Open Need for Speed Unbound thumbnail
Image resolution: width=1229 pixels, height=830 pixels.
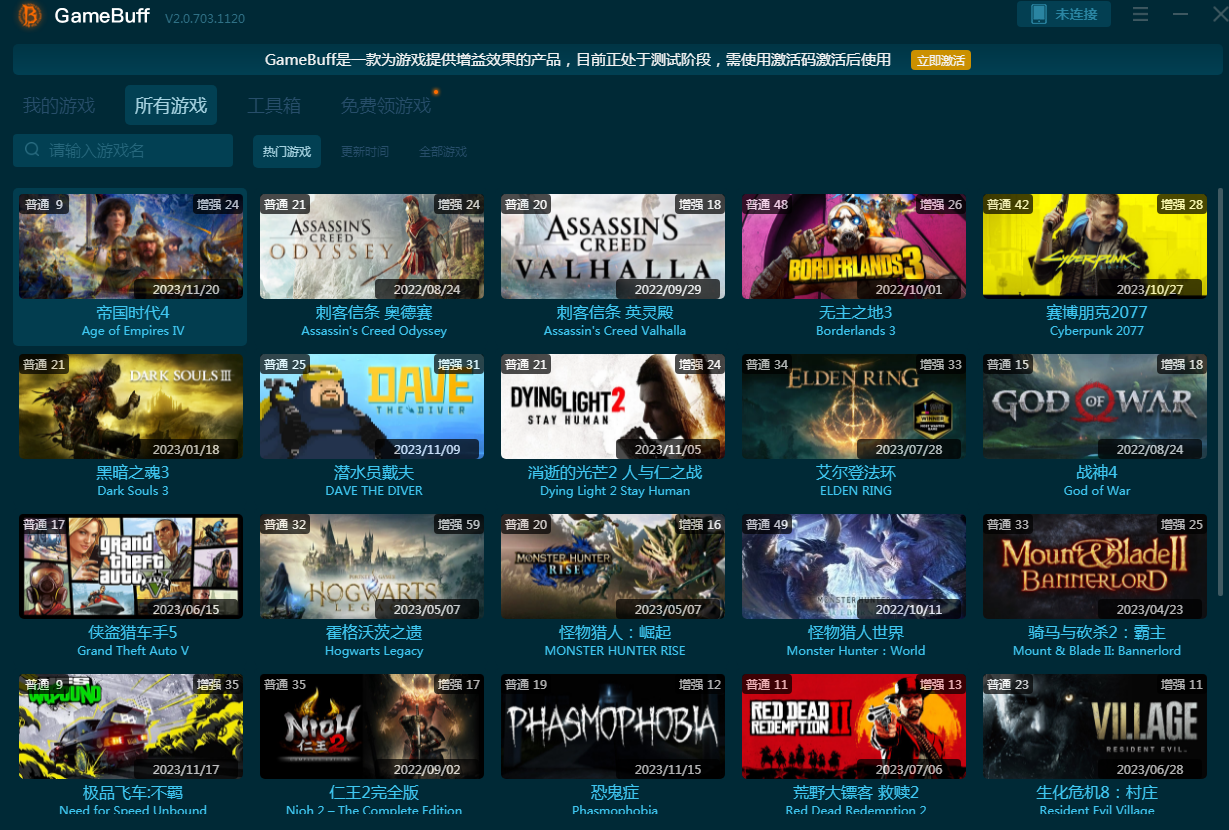click(x=131, y=726)
